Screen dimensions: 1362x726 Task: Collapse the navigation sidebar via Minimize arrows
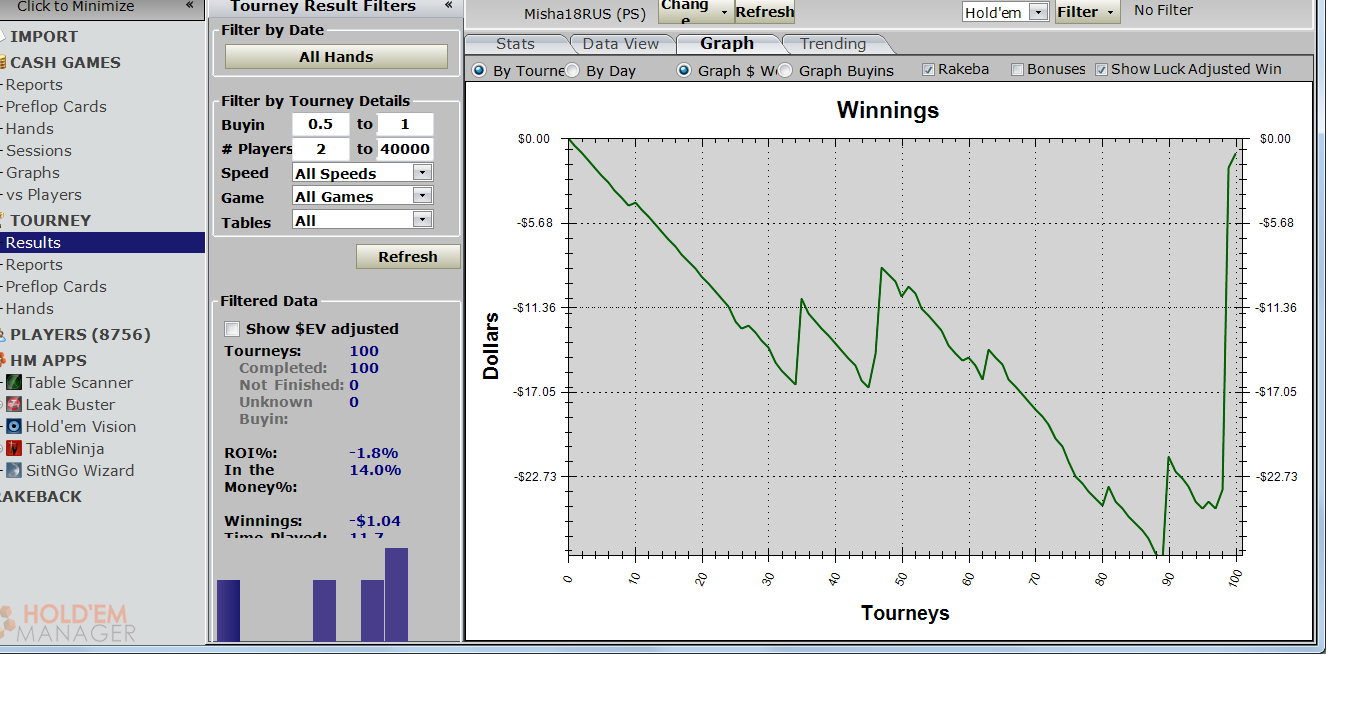(190, 6)
